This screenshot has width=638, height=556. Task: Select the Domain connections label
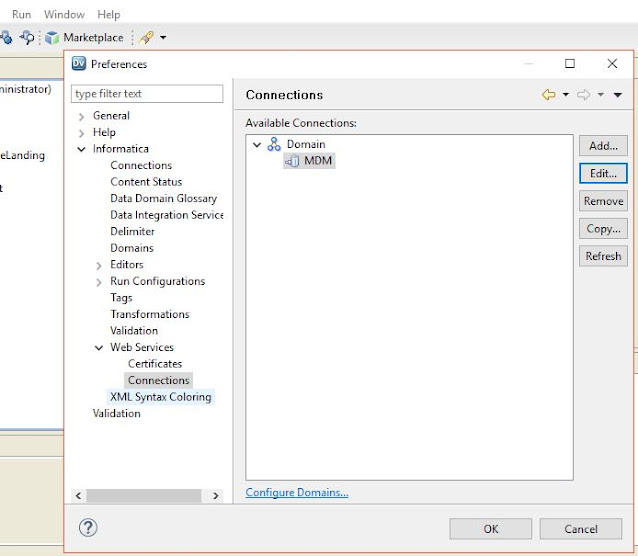pos(306,144)
